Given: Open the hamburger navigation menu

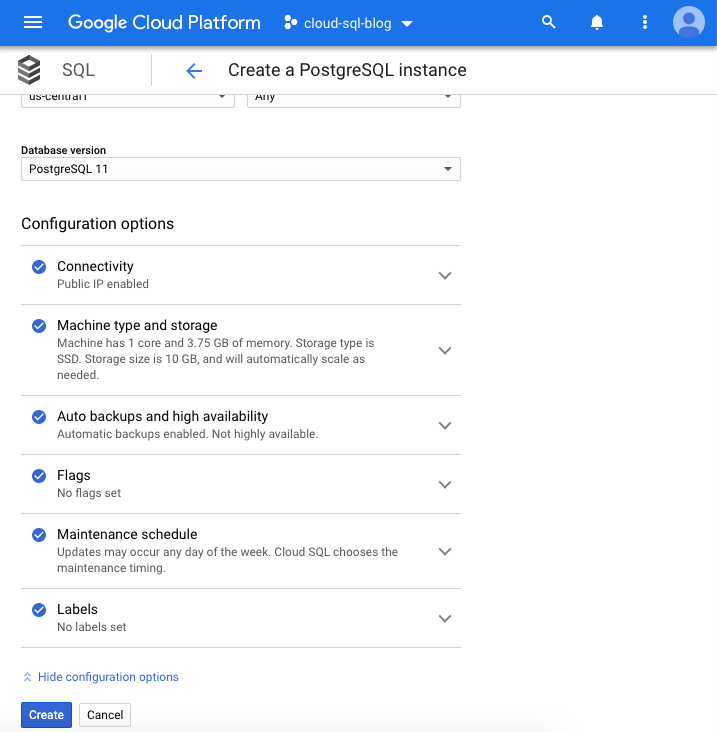Looking at the screenshot, I should coord(33,22).
